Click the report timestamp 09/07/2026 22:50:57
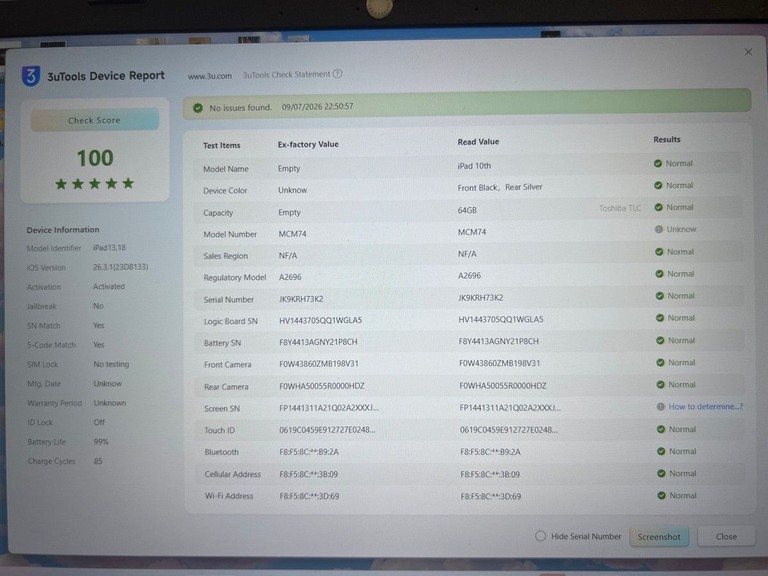768x576 pixels. tap(317, 106)
